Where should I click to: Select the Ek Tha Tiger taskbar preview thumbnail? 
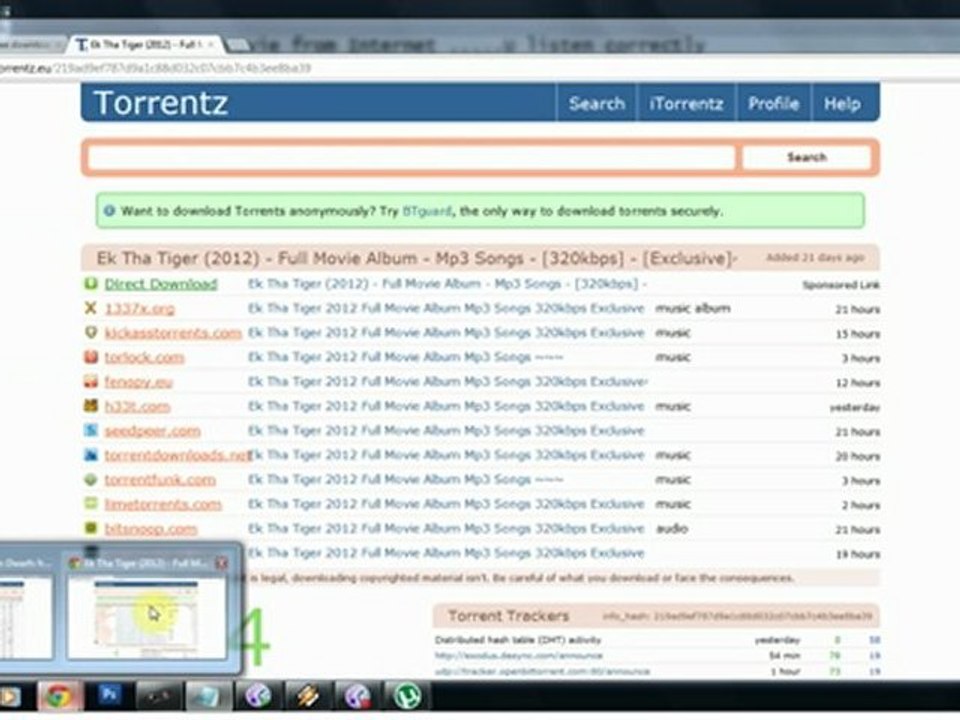pos(147,618)
